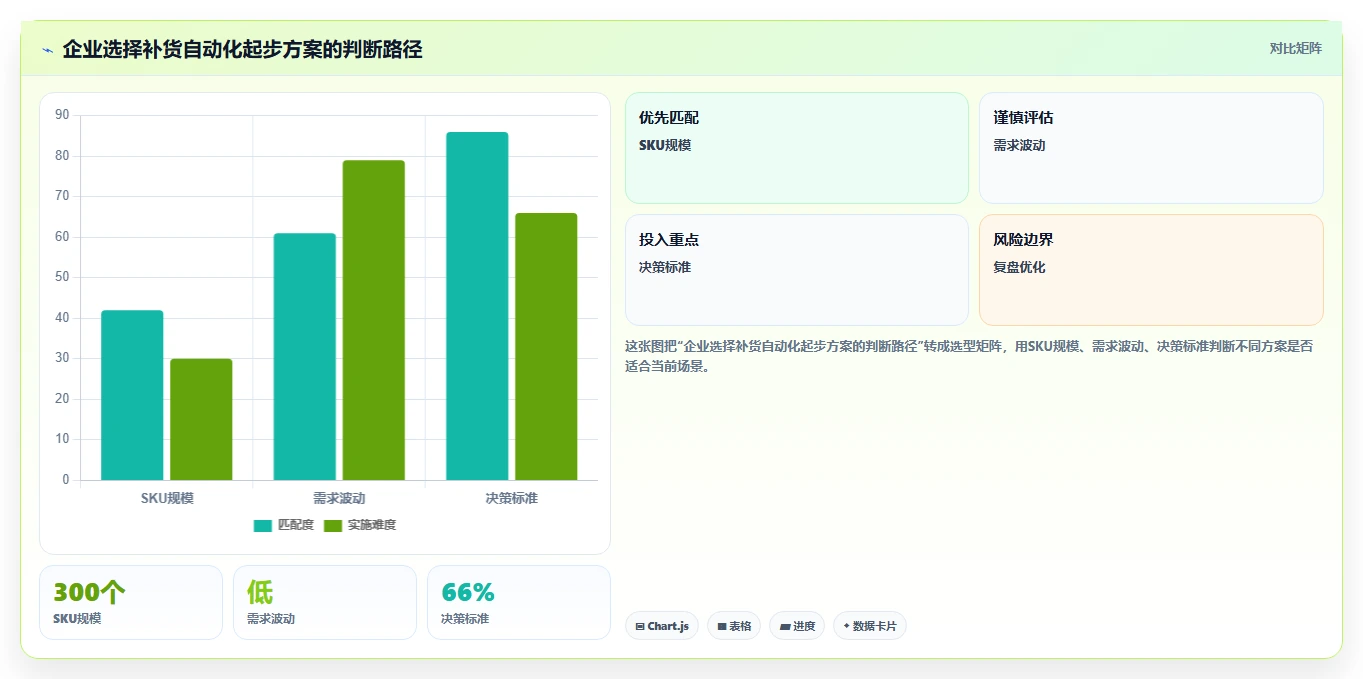Screen dimensions: 1363x679
Task: Click the green 实施难度 bar for 需求波动
Action: pyautogui.click(x=374, y=320)
